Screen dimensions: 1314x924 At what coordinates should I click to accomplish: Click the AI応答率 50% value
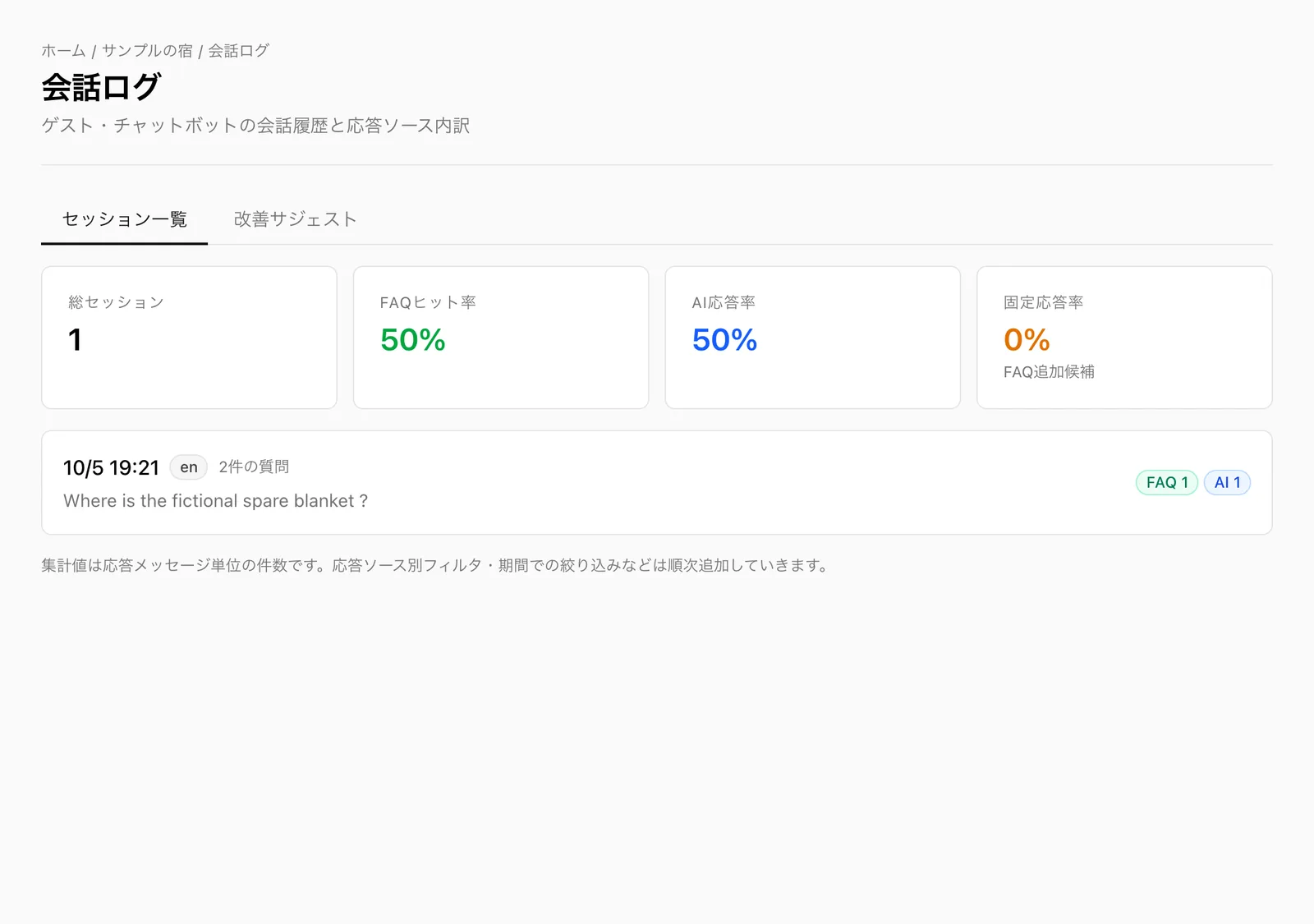(x=724, y=340)
